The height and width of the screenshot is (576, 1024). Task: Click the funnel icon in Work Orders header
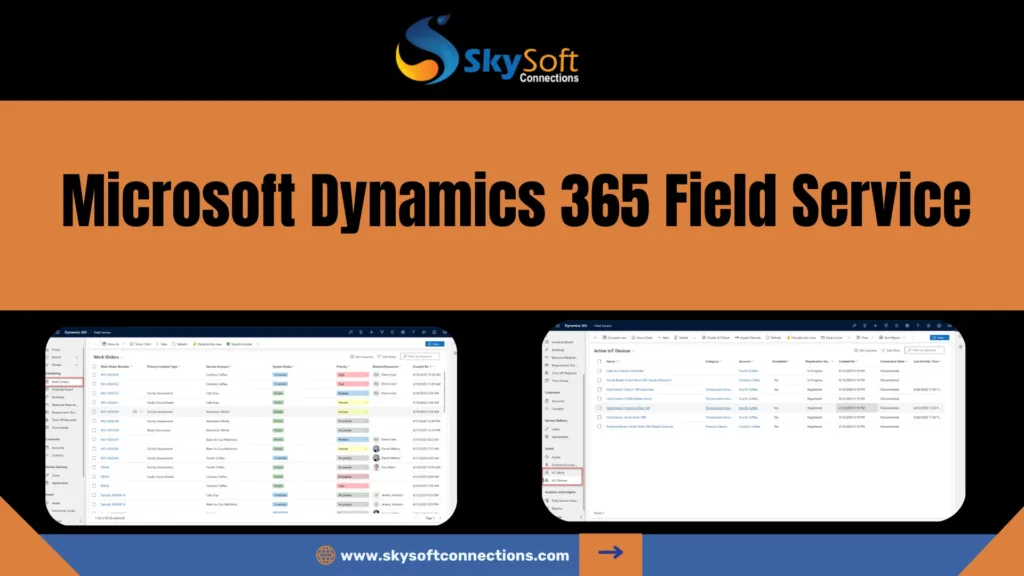coord(381,332)
